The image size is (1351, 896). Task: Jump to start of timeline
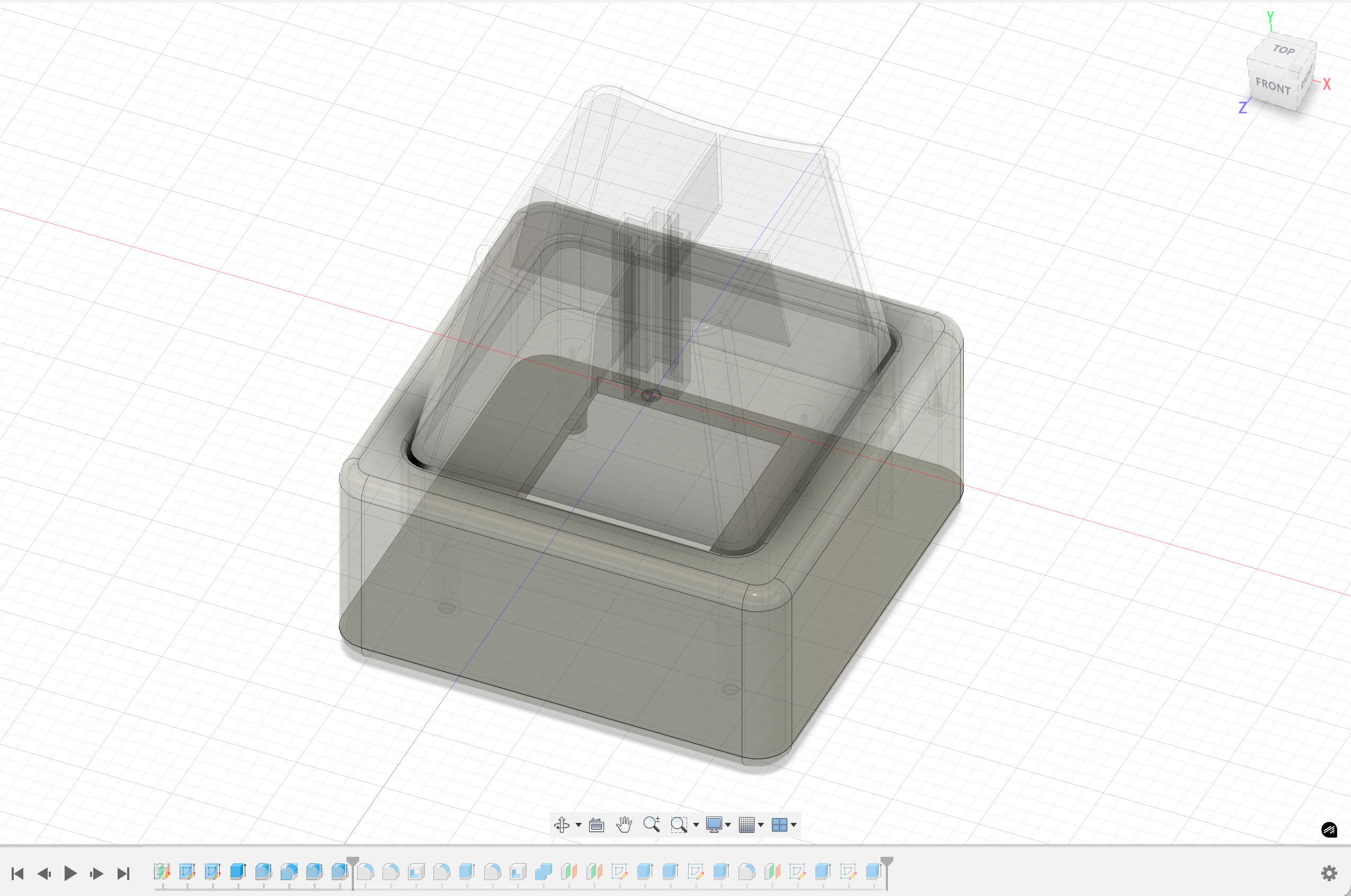click(17, 873)
